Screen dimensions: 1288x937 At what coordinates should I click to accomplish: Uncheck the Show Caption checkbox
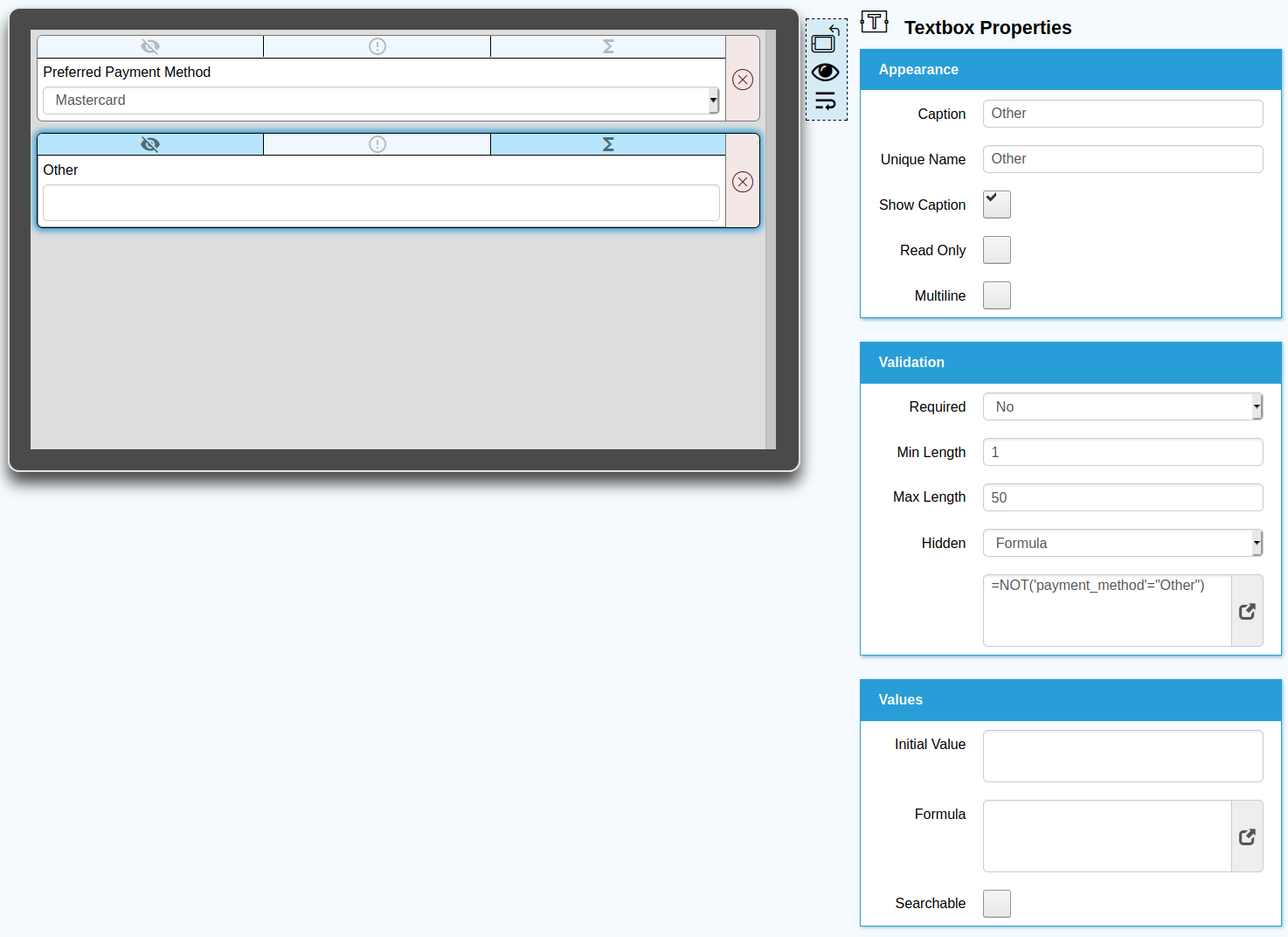(x=997, y=205)
